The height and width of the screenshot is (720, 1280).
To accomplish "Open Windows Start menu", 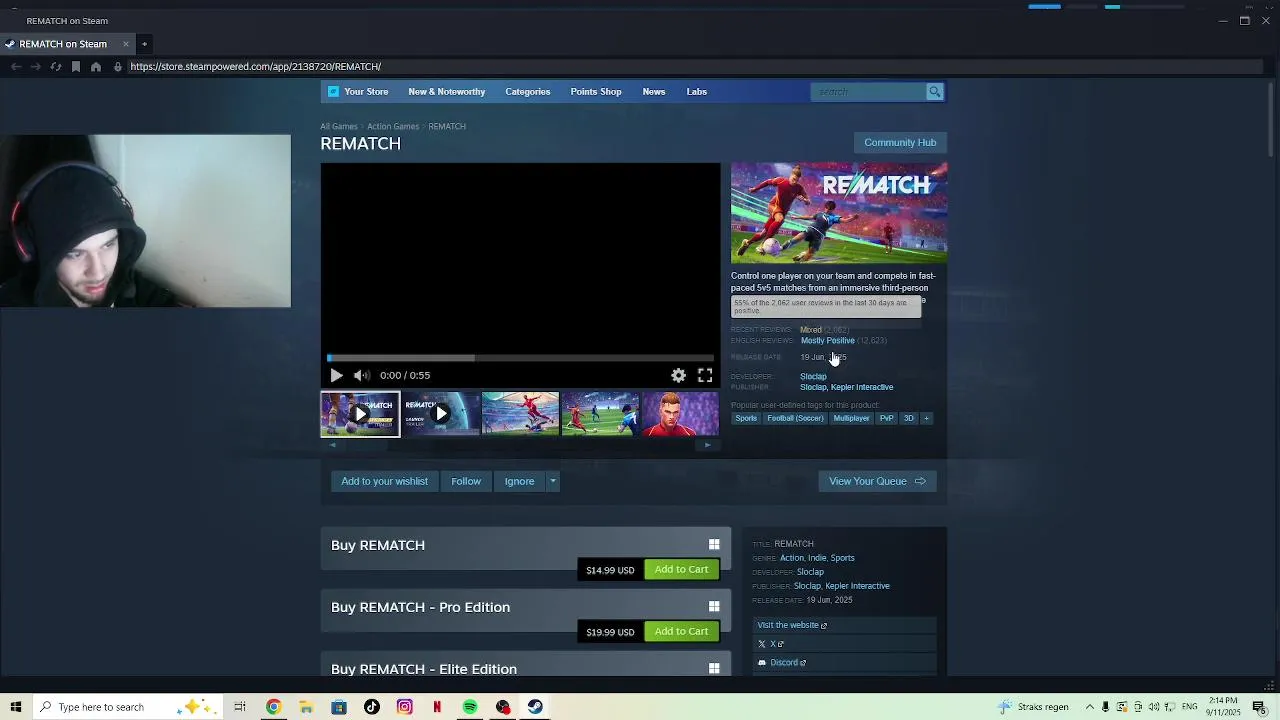I will 15,707.
